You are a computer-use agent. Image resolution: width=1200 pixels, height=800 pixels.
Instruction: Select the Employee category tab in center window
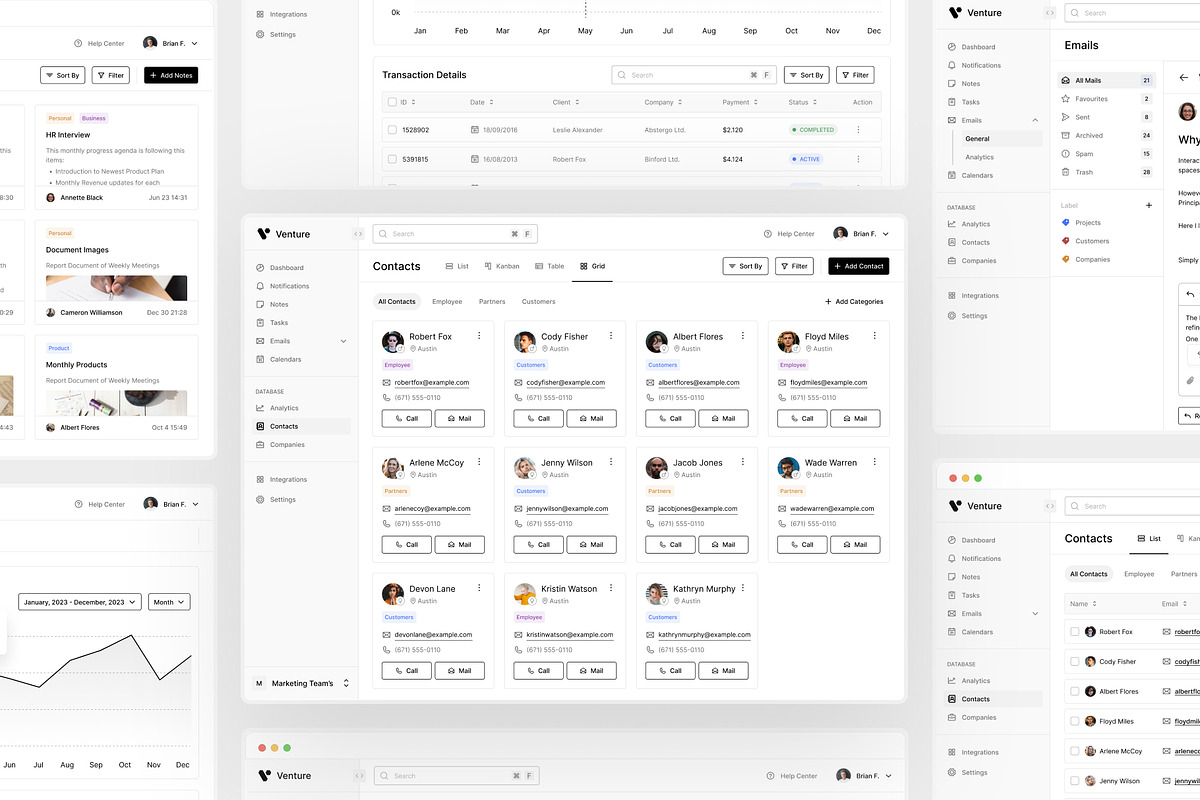click(447, 301)
